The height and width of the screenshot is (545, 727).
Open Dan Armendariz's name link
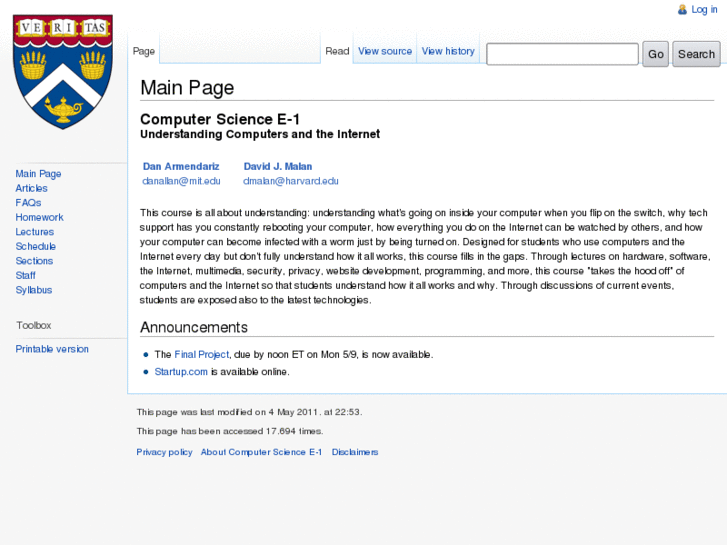[181, 166]
